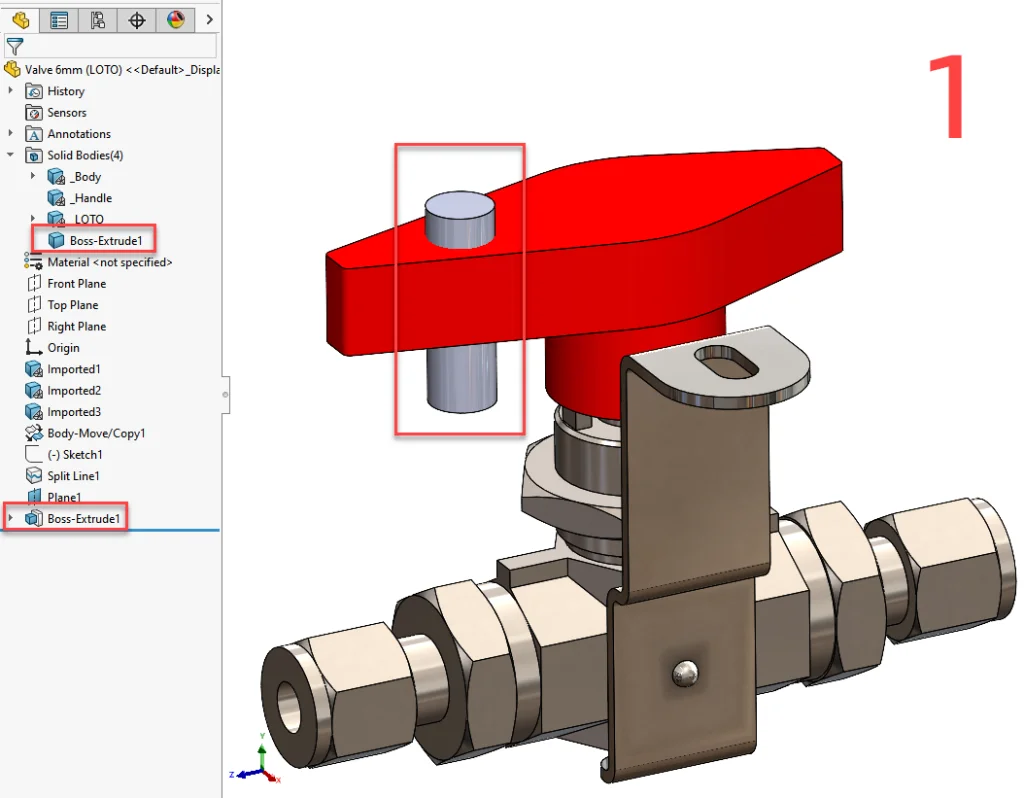Select the _Handle solid body
This screenshot has height=798, width=1024.
tap(90, 198)
